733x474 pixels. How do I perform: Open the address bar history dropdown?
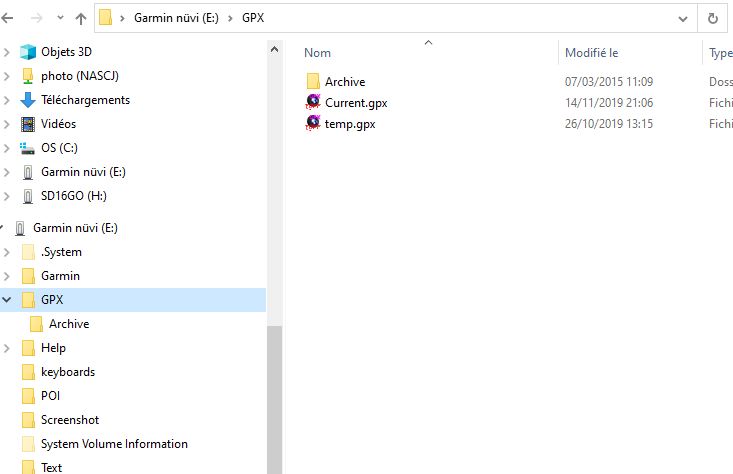(682, 18)
